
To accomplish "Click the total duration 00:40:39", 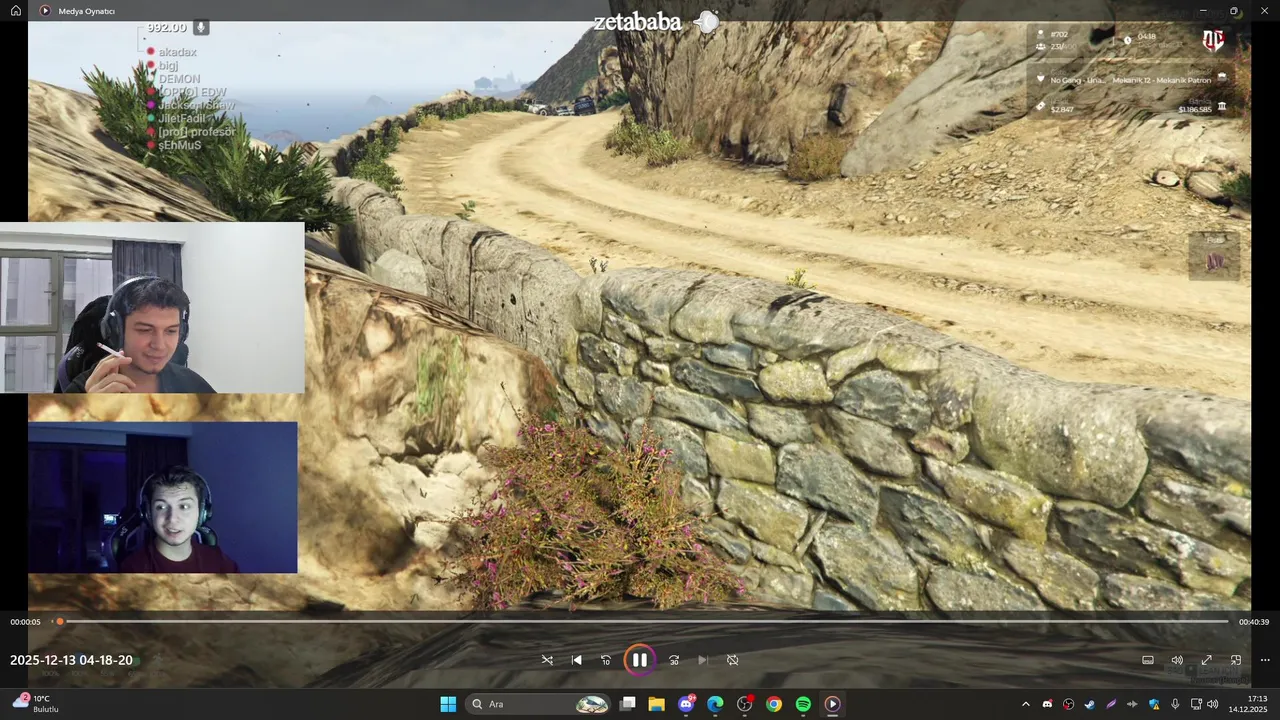I will (1254, 622).
